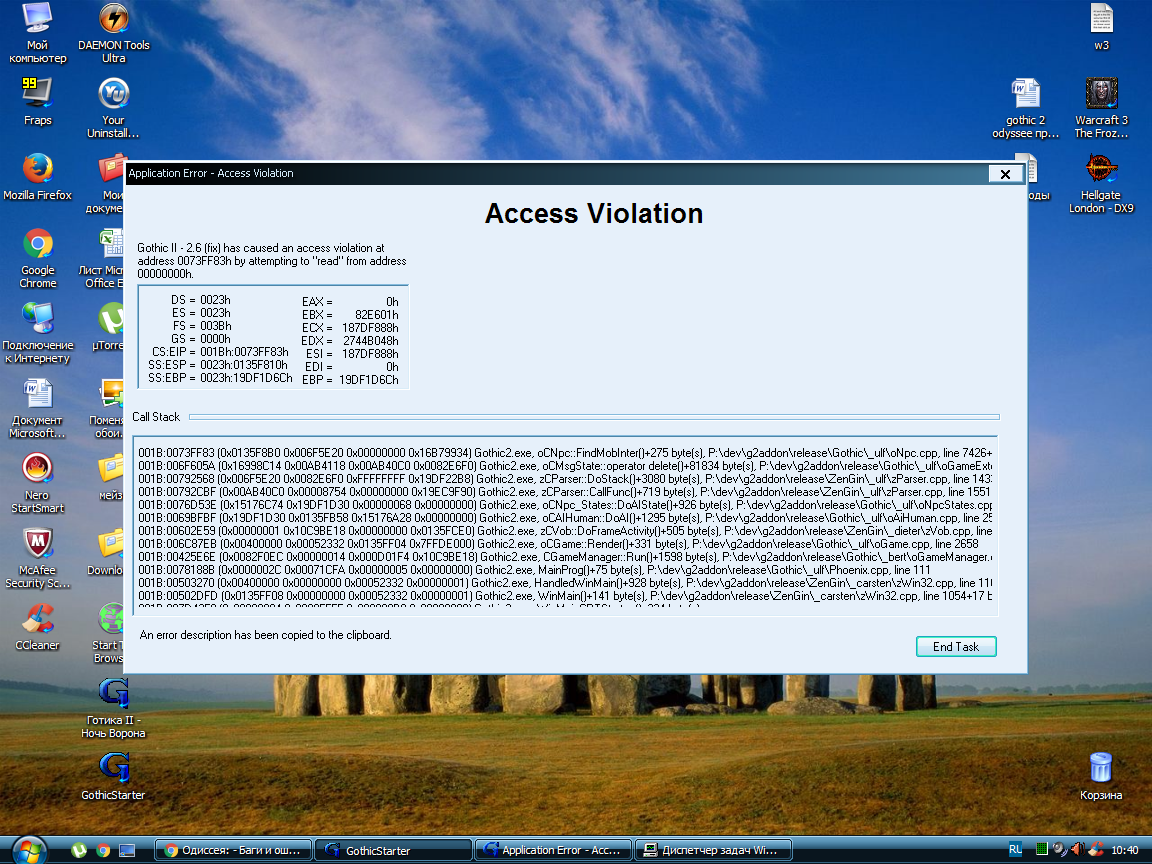Viewport: 1152px width, 864px height.
Task: Open Your Uninstaller shortcut
Action: point(113,108)
